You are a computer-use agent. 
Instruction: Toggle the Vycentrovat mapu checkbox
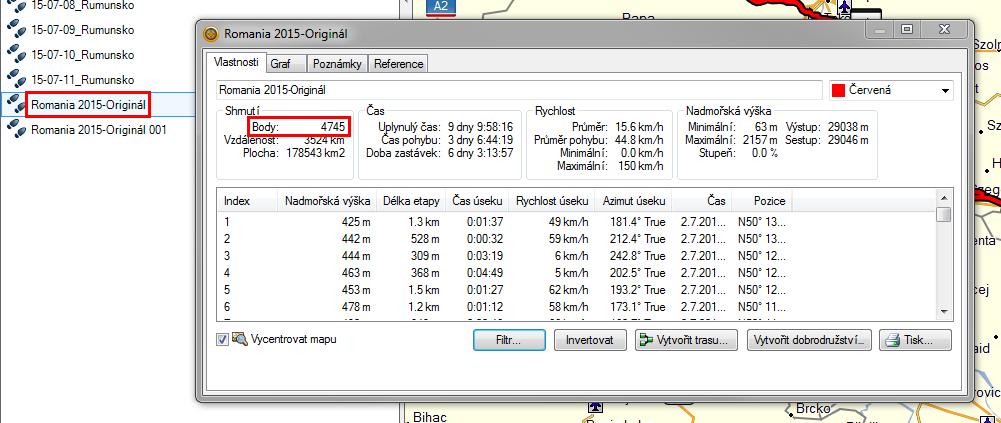click(223, 340)
